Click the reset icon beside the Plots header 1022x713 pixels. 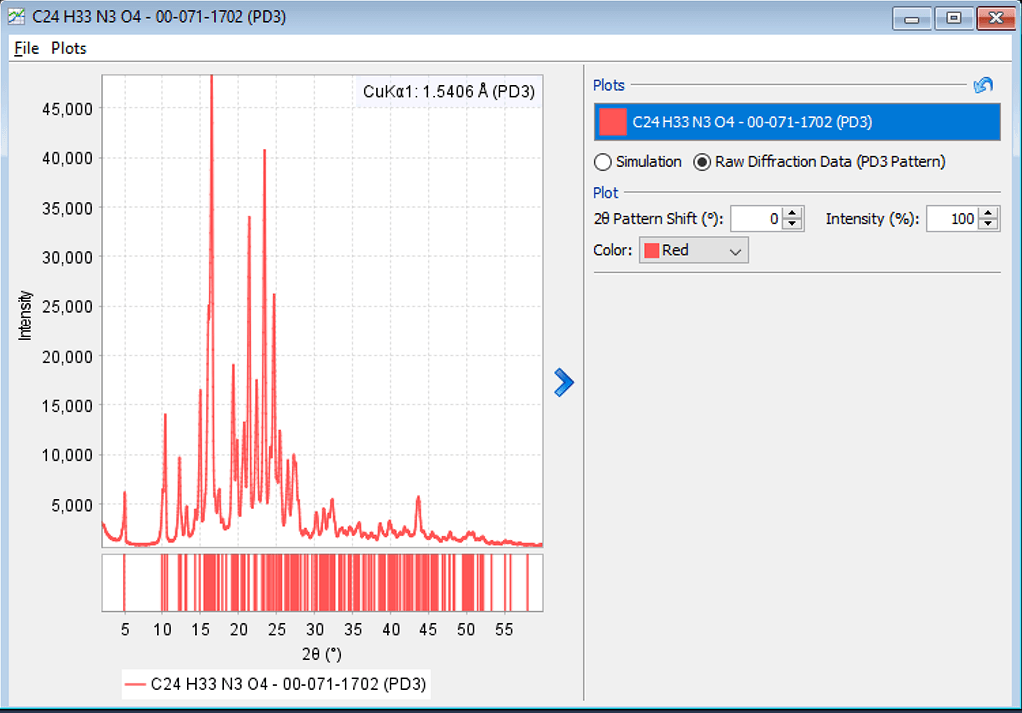pyautogui.click(x=983, y=85)
